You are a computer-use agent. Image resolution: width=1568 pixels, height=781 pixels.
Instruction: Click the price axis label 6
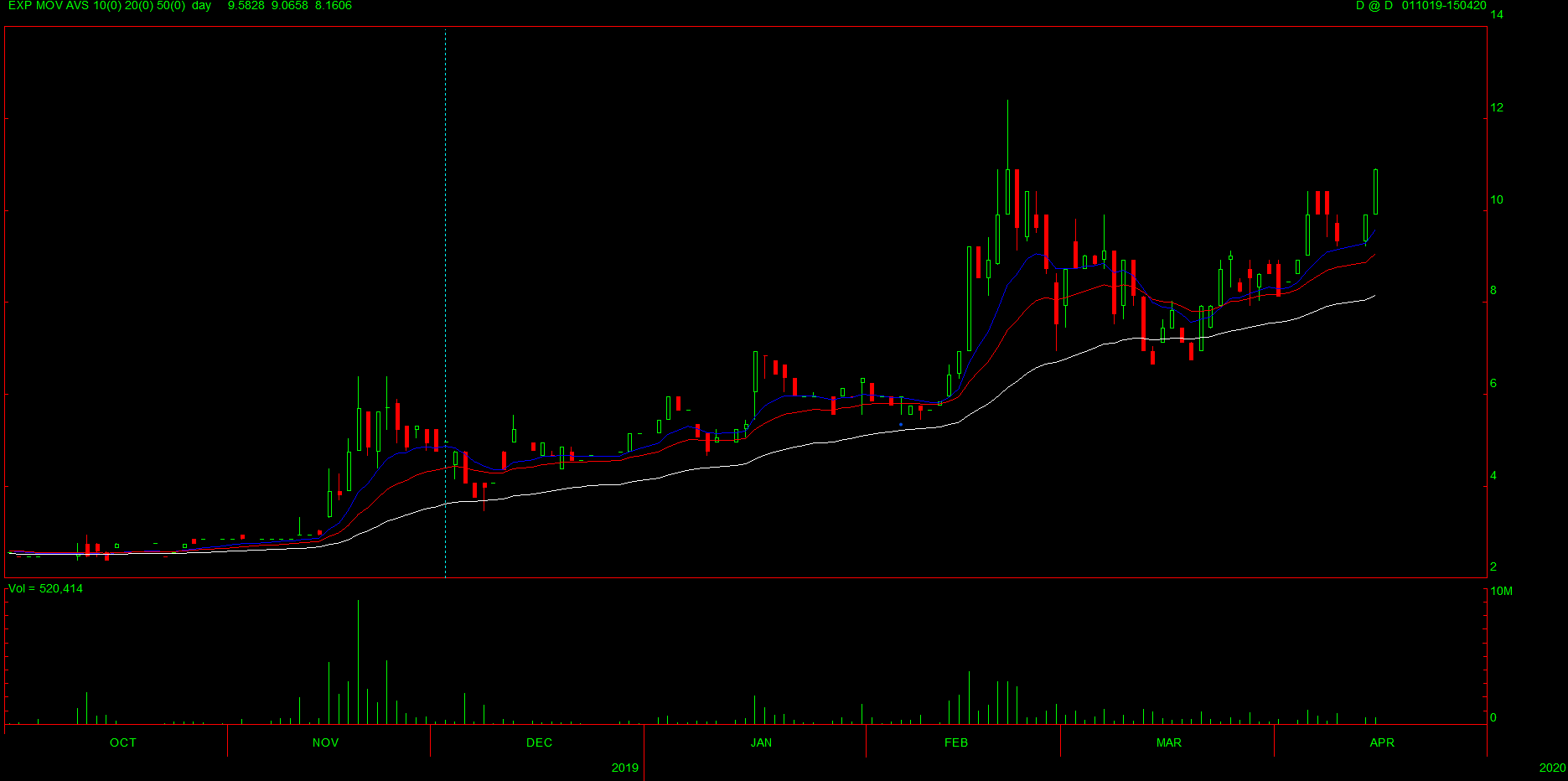tap(1493, 383)
